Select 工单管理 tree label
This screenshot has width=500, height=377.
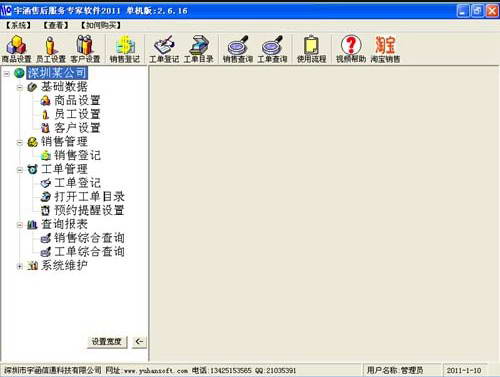click(64, 169)
